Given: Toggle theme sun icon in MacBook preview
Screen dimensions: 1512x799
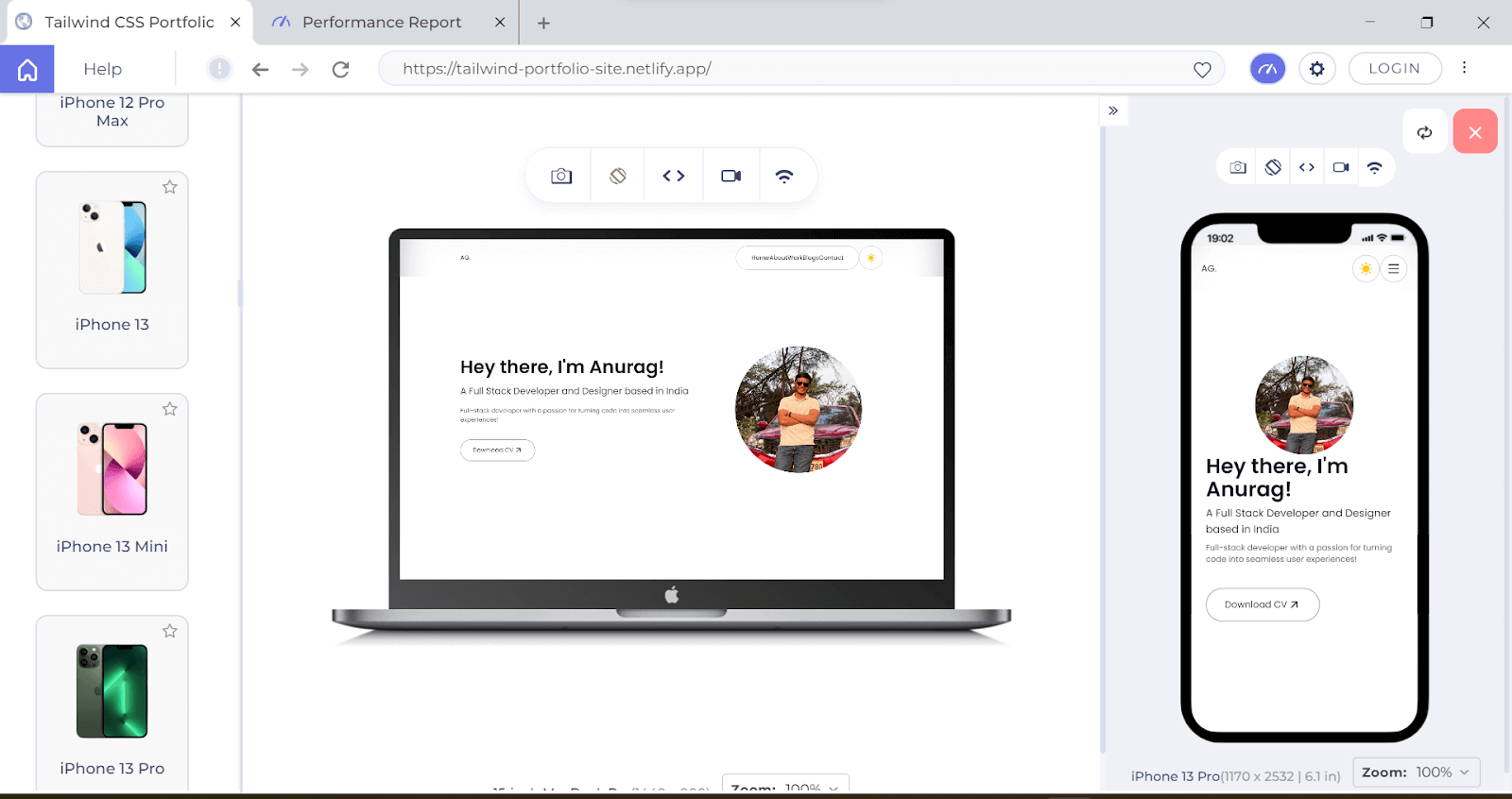Looking at the screenshot, I should [x=871, y=258].
